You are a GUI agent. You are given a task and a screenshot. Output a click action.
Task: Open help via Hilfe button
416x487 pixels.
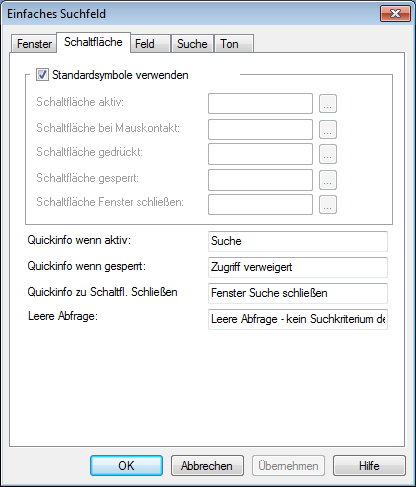point(369,466)
